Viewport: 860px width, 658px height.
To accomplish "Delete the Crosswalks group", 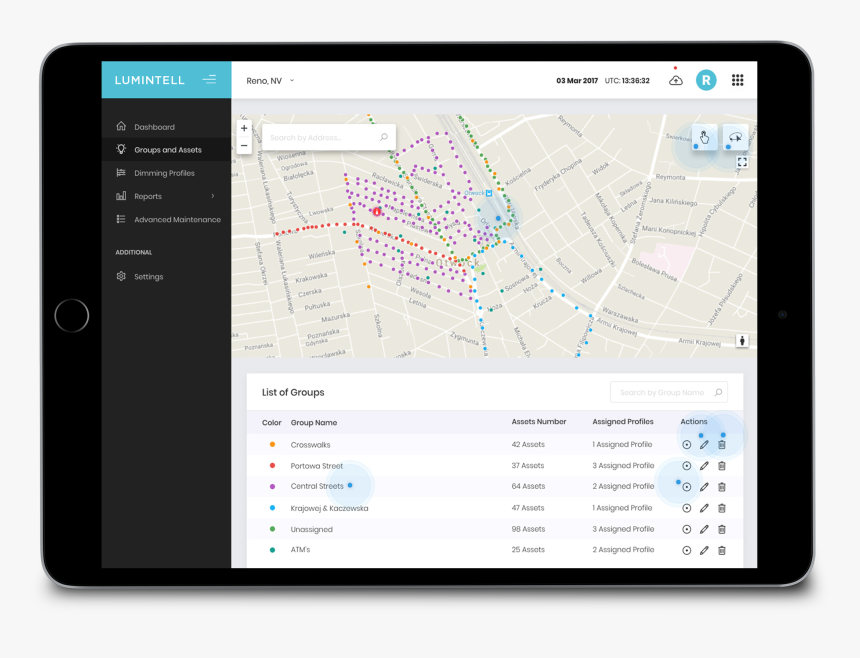I will click(722, 445).
